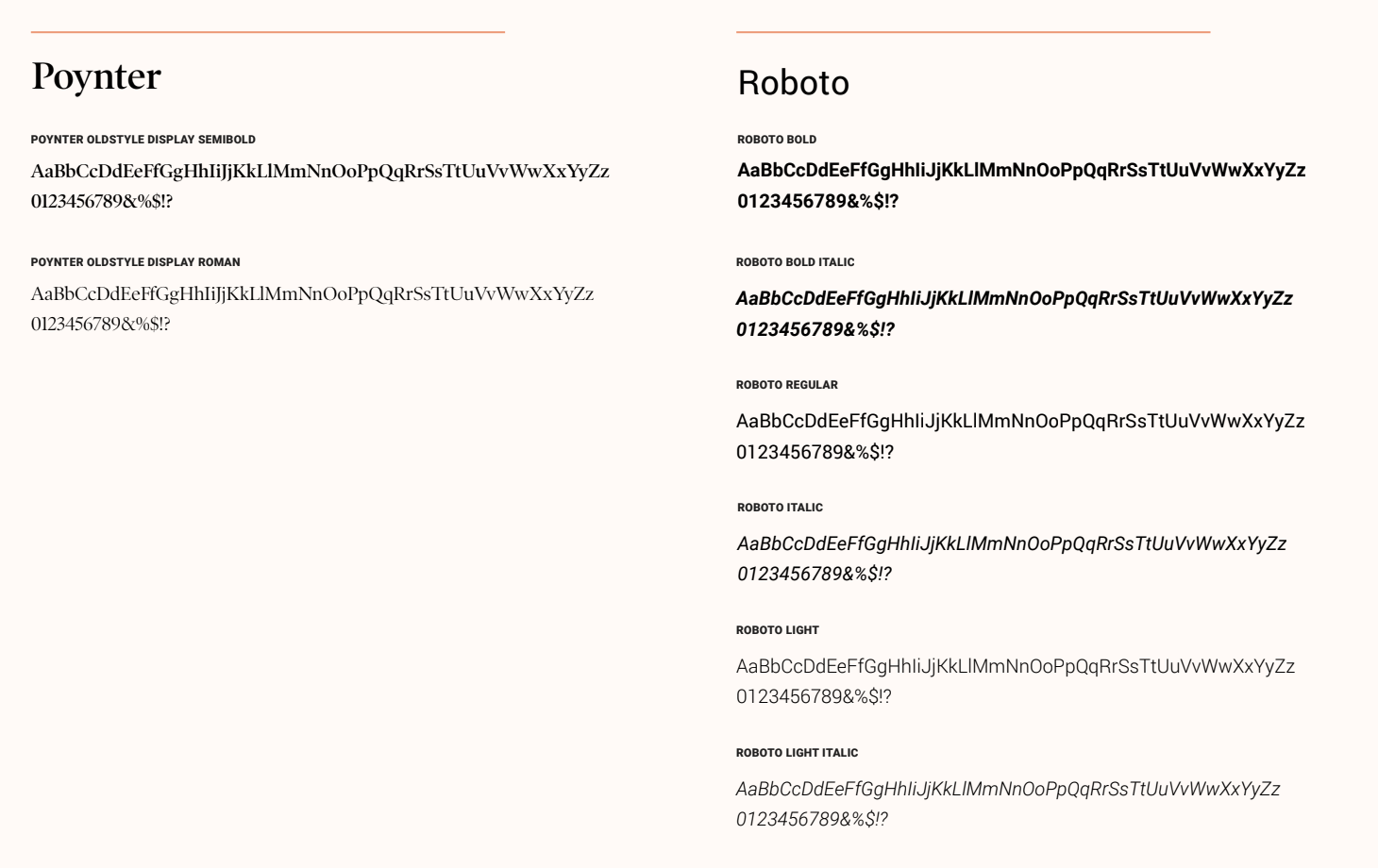Image resolution: width=1378 pixels, height=868 pixels.
Task: Click the Roboto Regular alphabet sample
Action: click(1020, 422)
